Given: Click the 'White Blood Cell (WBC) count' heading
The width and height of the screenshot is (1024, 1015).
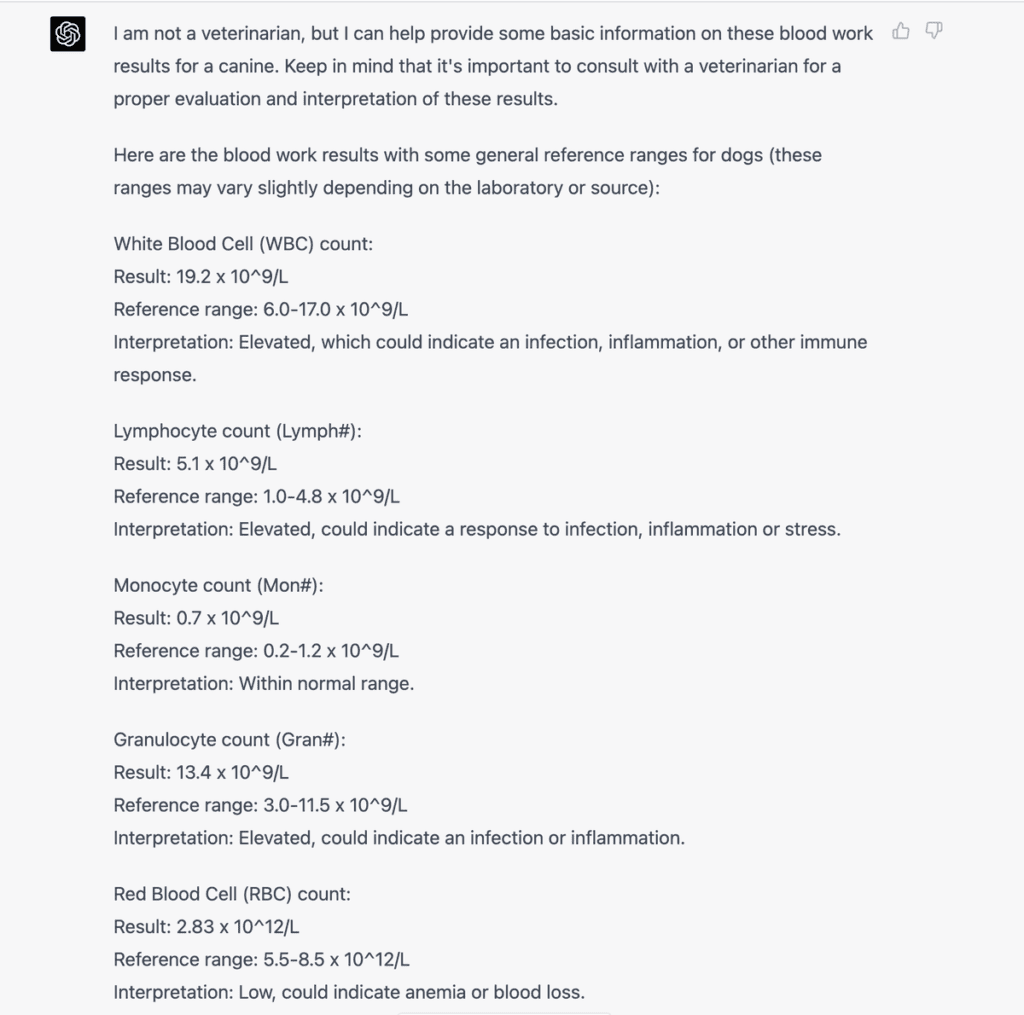Looking at the screenshot, I should click(243, 244).
